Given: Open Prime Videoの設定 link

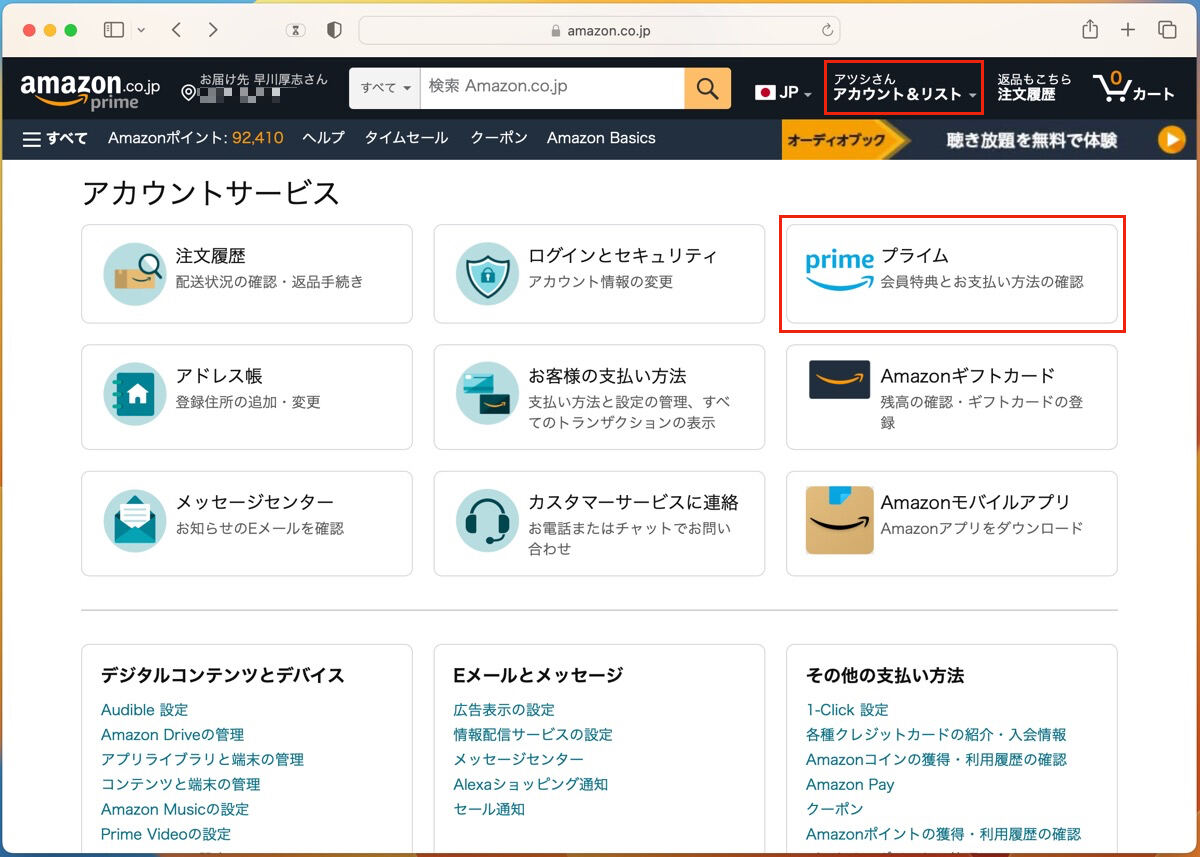Looking at the screenshot, I should [x=166, y=834].
